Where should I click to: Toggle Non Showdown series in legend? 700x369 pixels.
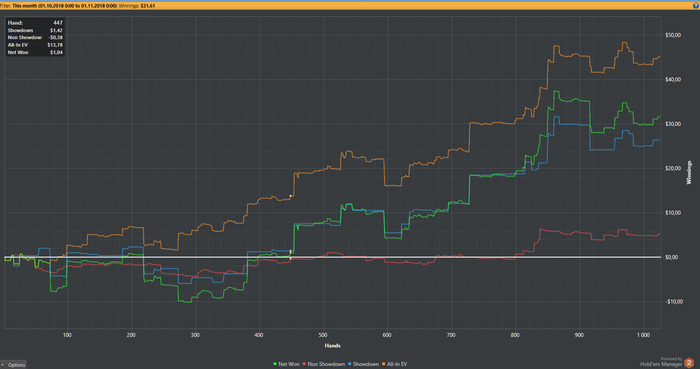click(324, 364)
